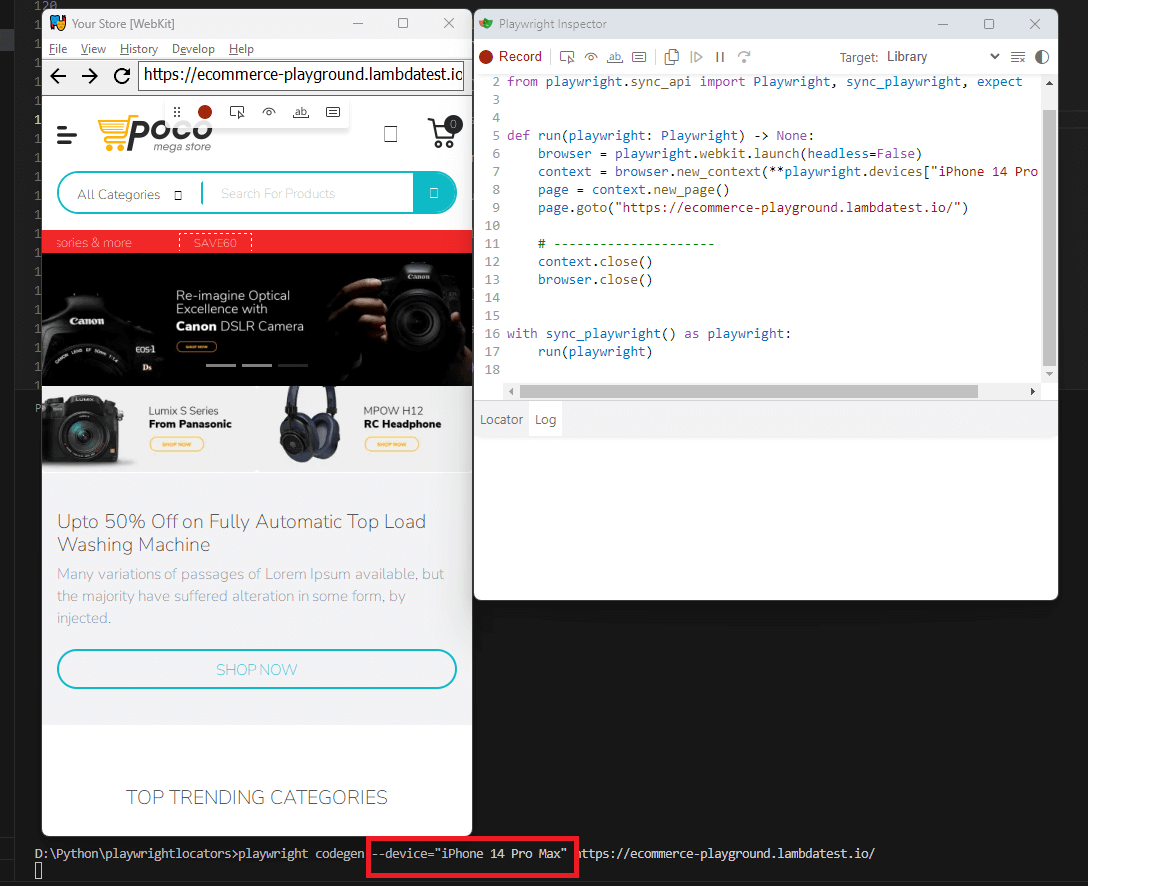Open the Develop menu in WebKit
The image size is (1152, 886).
193,48
